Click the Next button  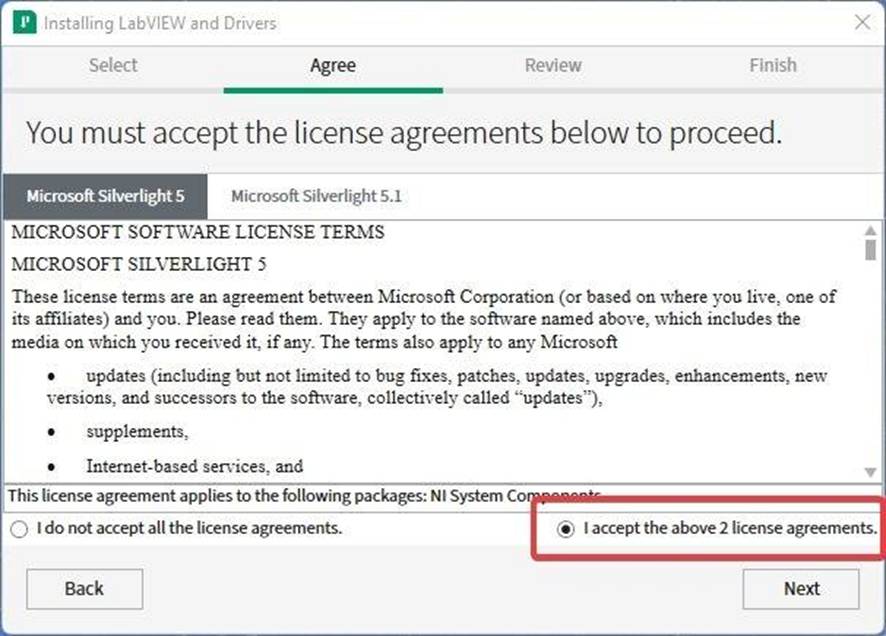(x=801, y=589)
